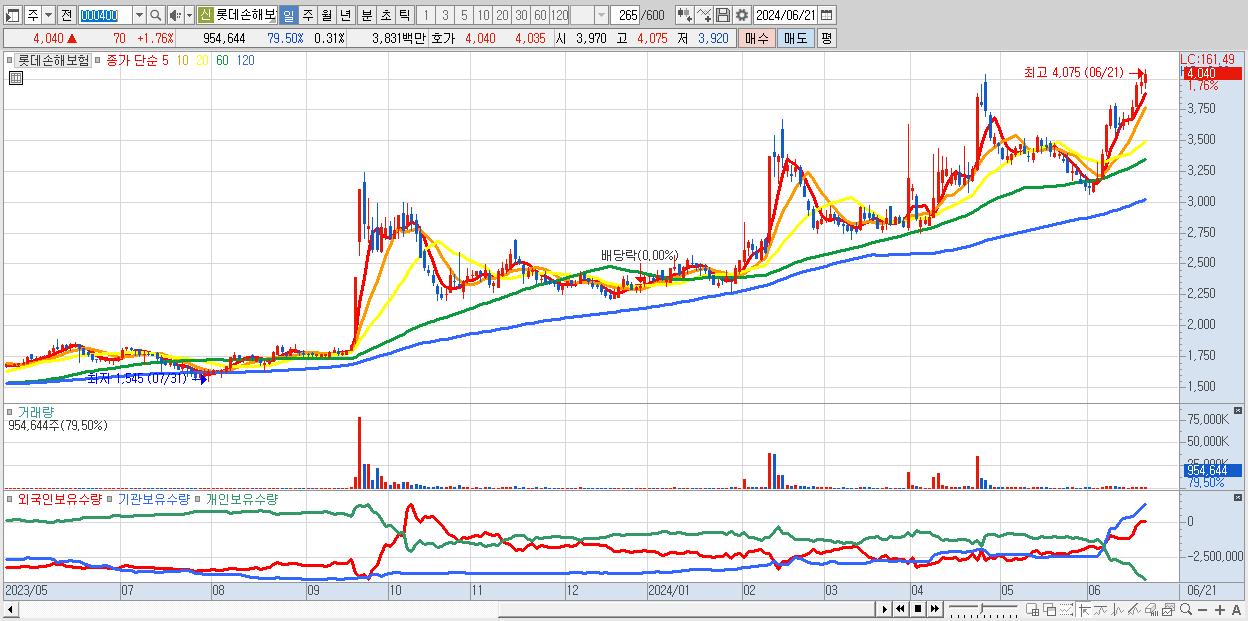Image resolution: width=1248 pixels, height=621 pixels.
Task: Click the zoom magnifier icon at bottom
Action: [x=1186, y=609]
